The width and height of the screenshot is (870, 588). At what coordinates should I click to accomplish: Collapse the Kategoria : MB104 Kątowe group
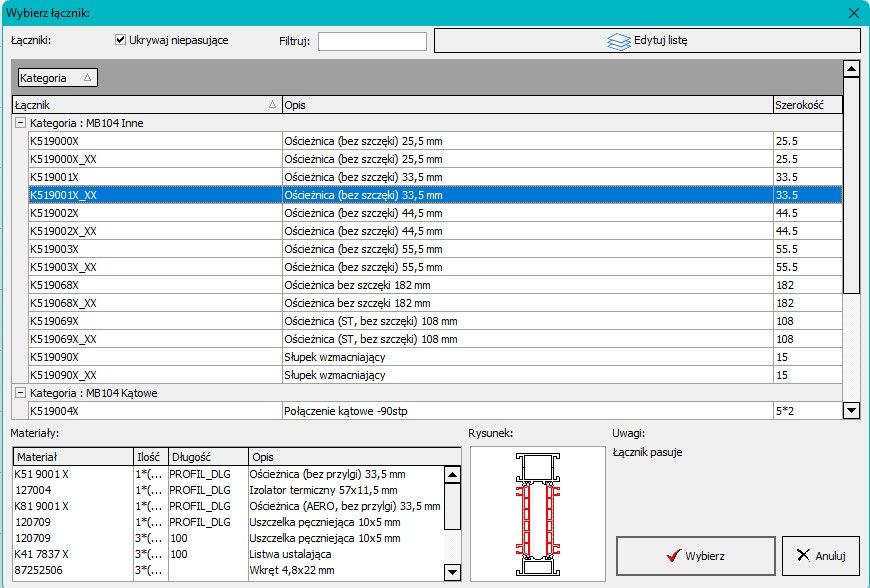pos(19,393)
